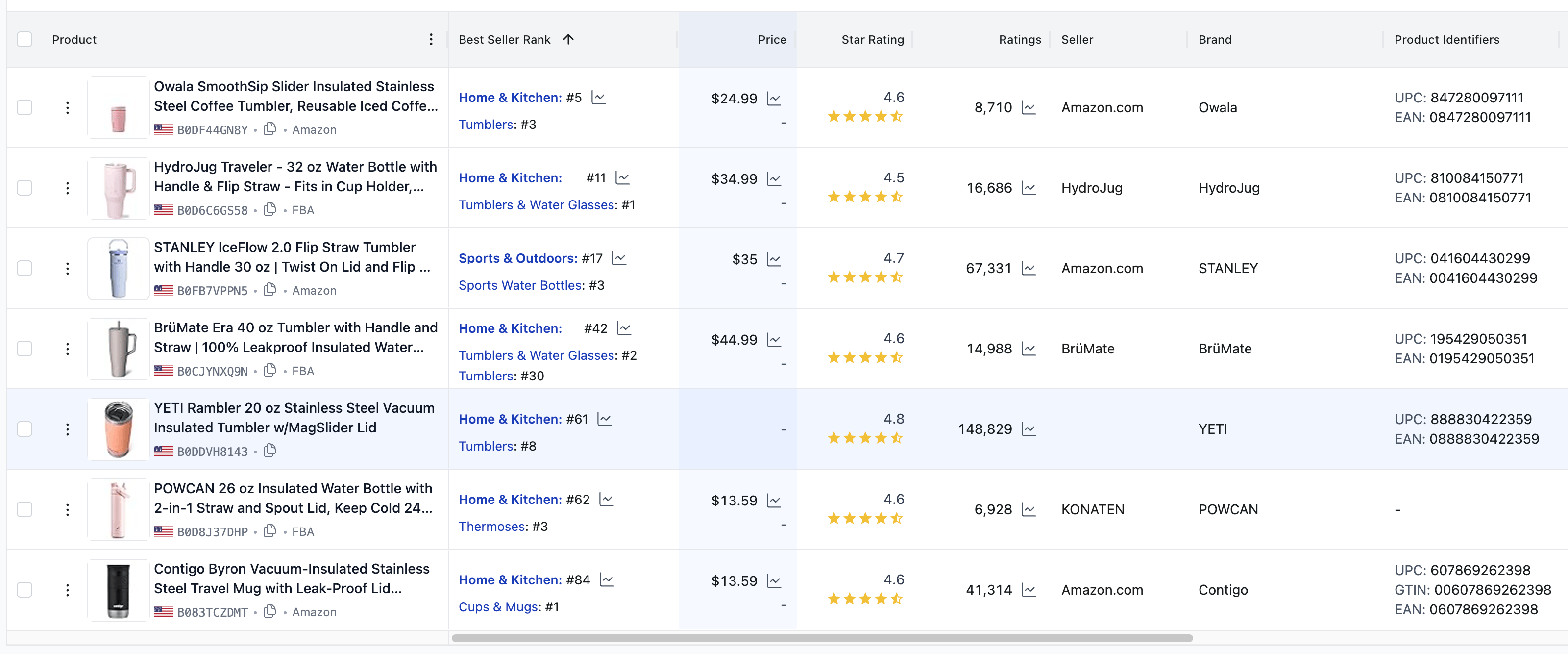Open rank trend chart for POWCAN Home & Kitchen #62
The image size is (1568, 654).
pyautogui.click(x=607, y=500)
